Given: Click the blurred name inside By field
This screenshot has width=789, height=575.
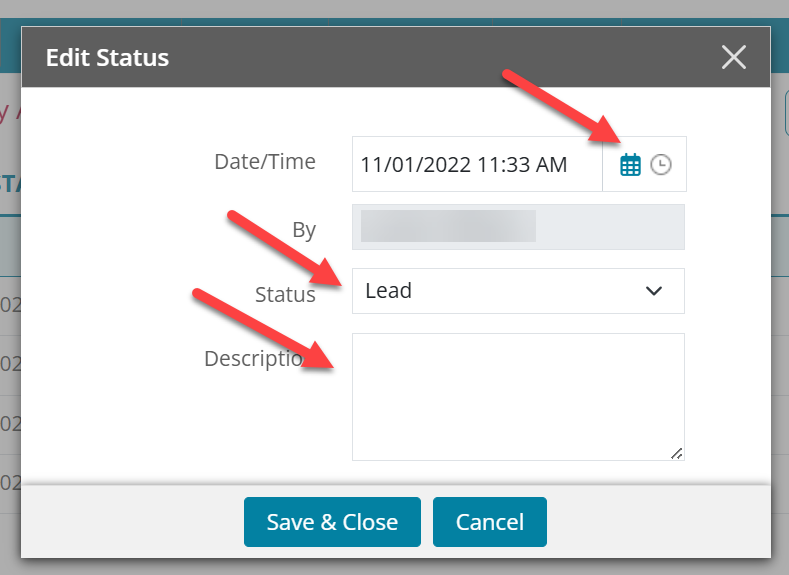Looking at the screenshot, I should pyautogui.click(x=448, y=226).
